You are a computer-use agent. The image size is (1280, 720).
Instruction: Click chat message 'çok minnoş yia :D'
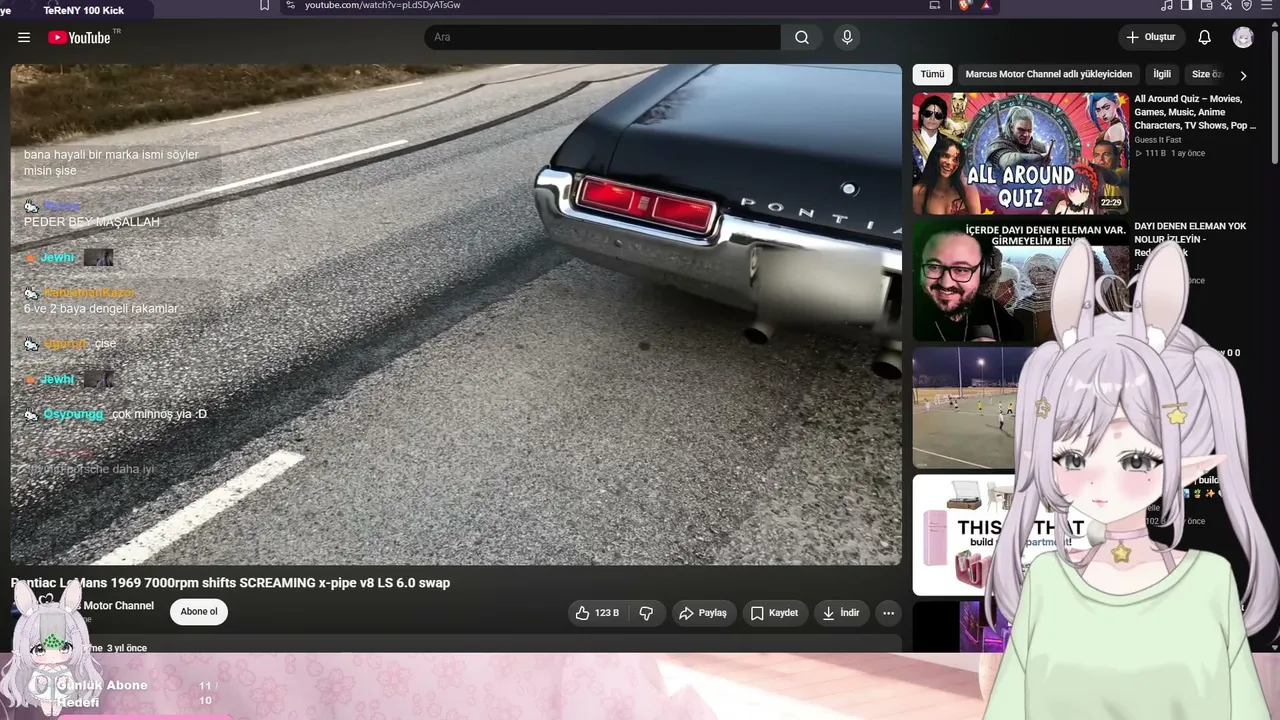[160, 414]
